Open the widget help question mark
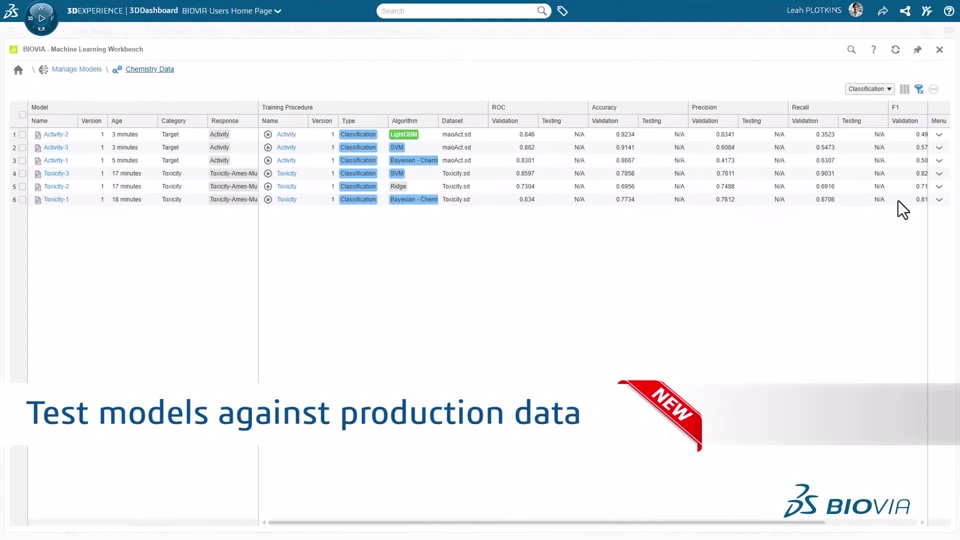Image resolution: width=960 pixels, height=540 pixels. 873,50
